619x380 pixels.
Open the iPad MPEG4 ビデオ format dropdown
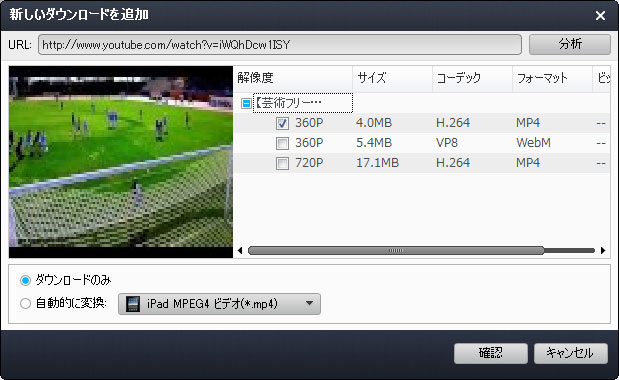coord(219,304)
